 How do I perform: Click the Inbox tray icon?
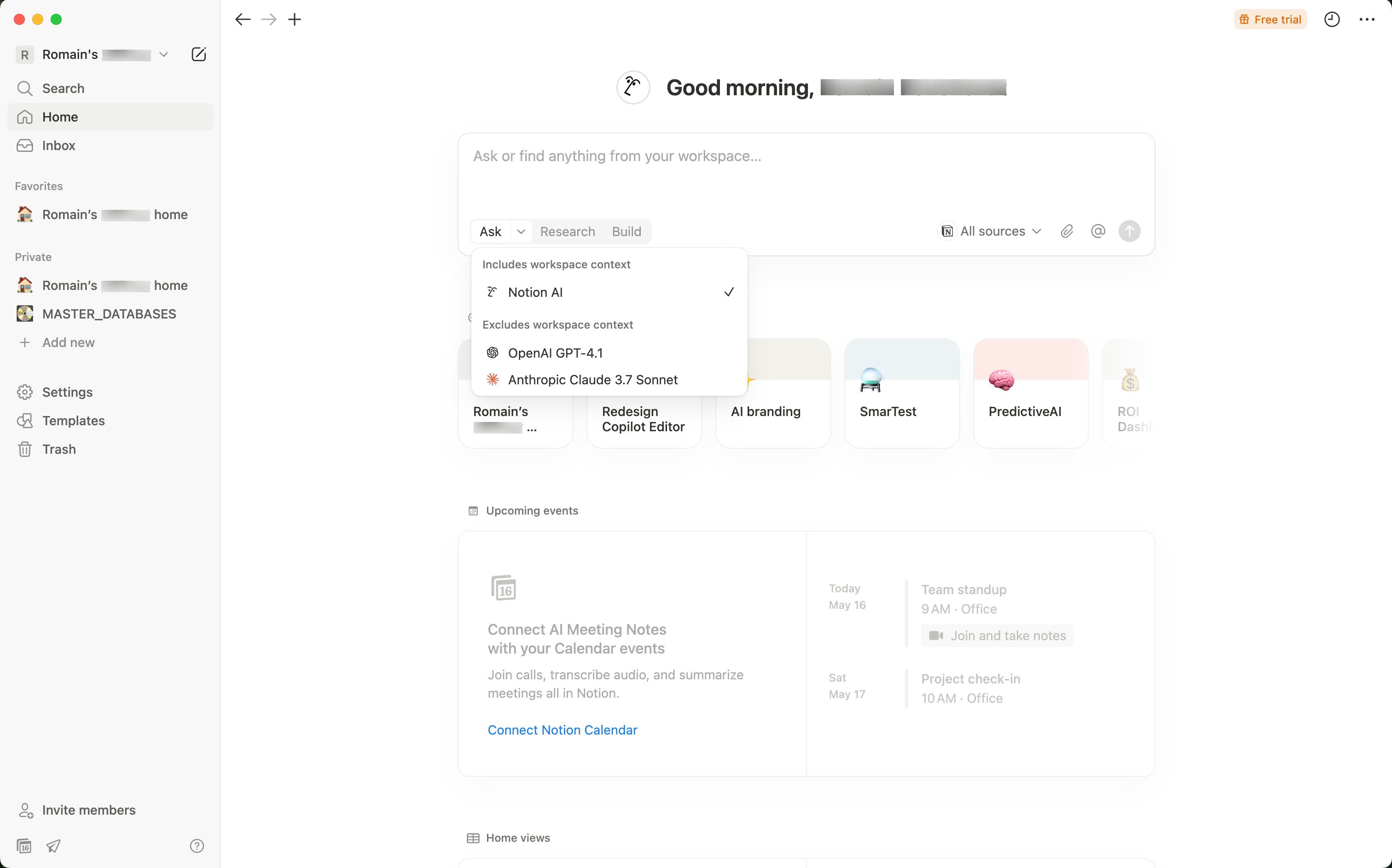coord(25,146)
